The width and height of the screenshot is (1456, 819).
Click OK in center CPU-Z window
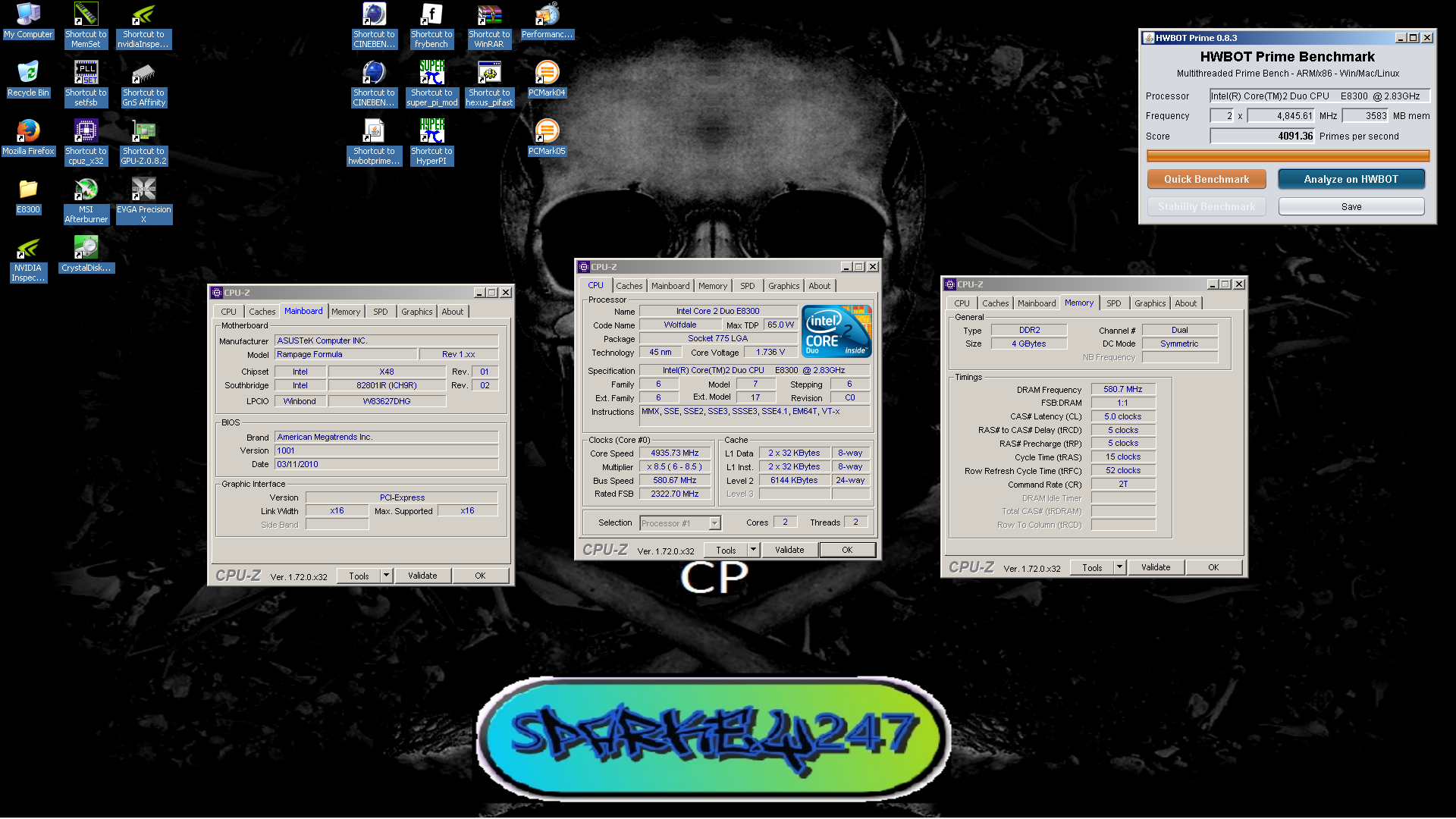click(x=847, y=550)
